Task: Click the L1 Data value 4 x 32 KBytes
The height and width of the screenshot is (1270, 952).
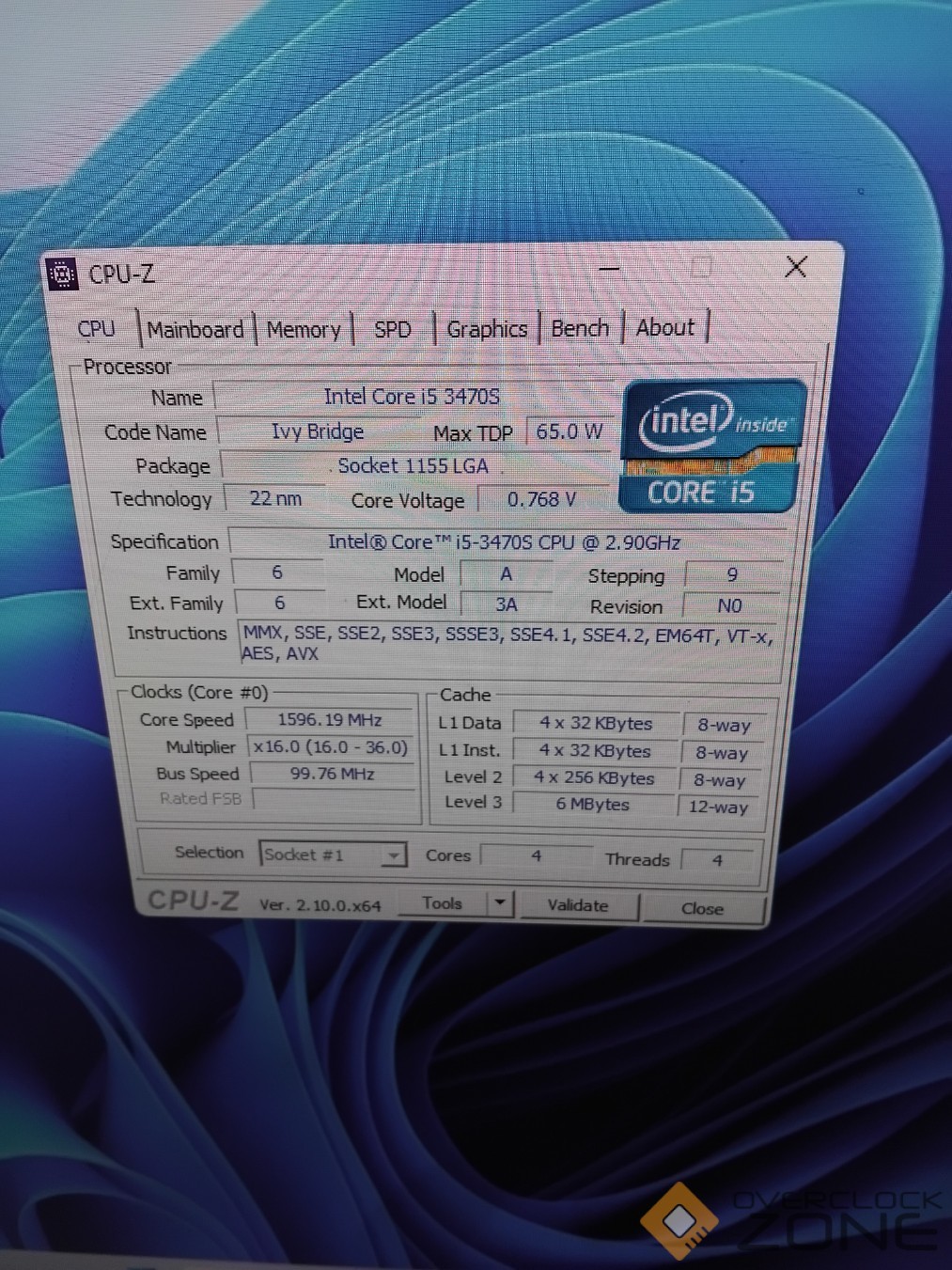Action: coord(596,724)
